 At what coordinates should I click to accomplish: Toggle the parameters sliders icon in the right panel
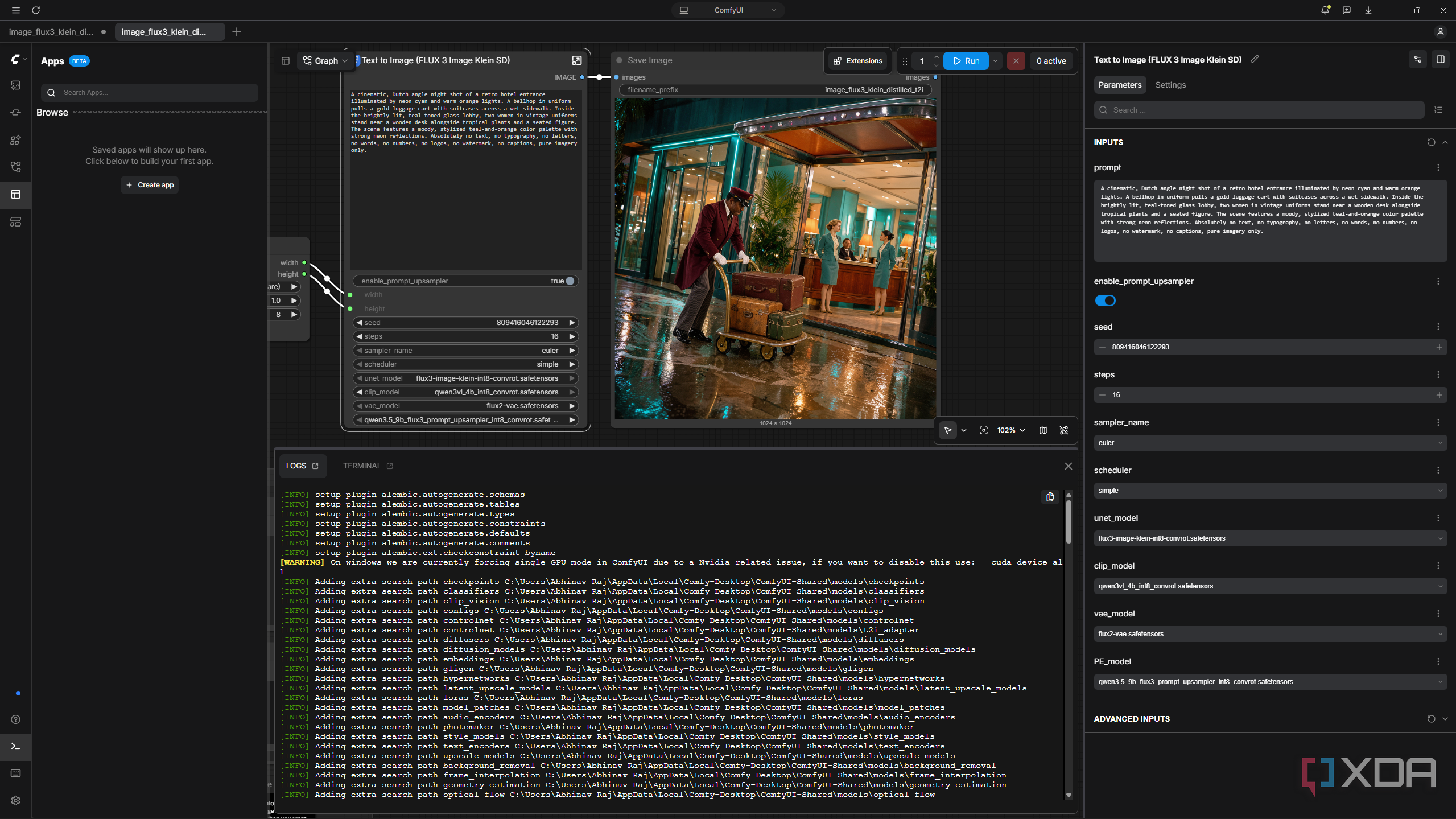1418,59
